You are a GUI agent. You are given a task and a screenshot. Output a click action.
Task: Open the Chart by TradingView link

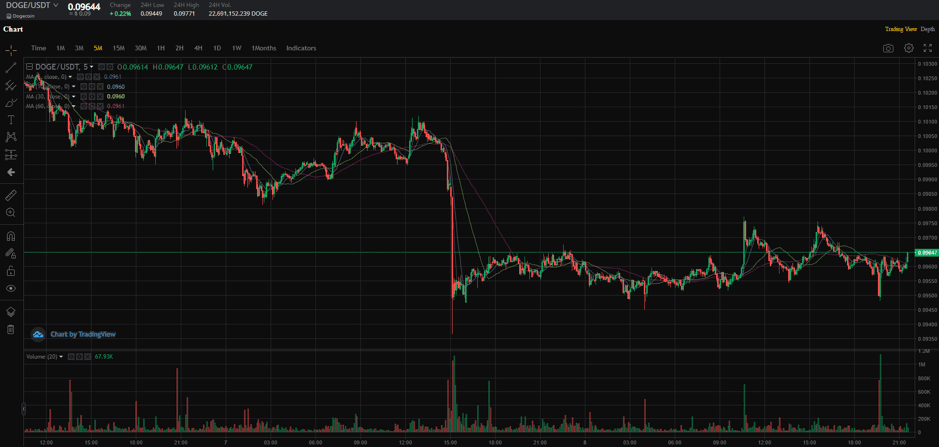click(x=82, y=334)
